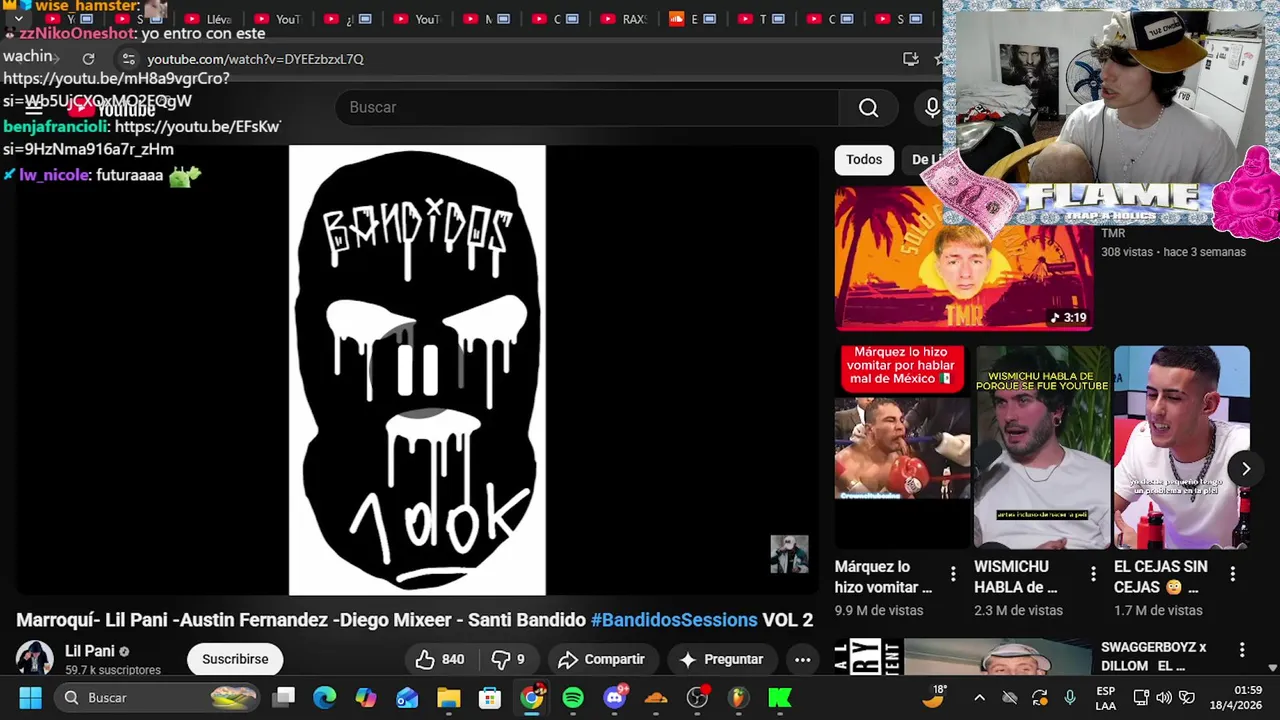1280x720 pixels.
Task: Open Lil Pani channel avatar
Action: 34,659
